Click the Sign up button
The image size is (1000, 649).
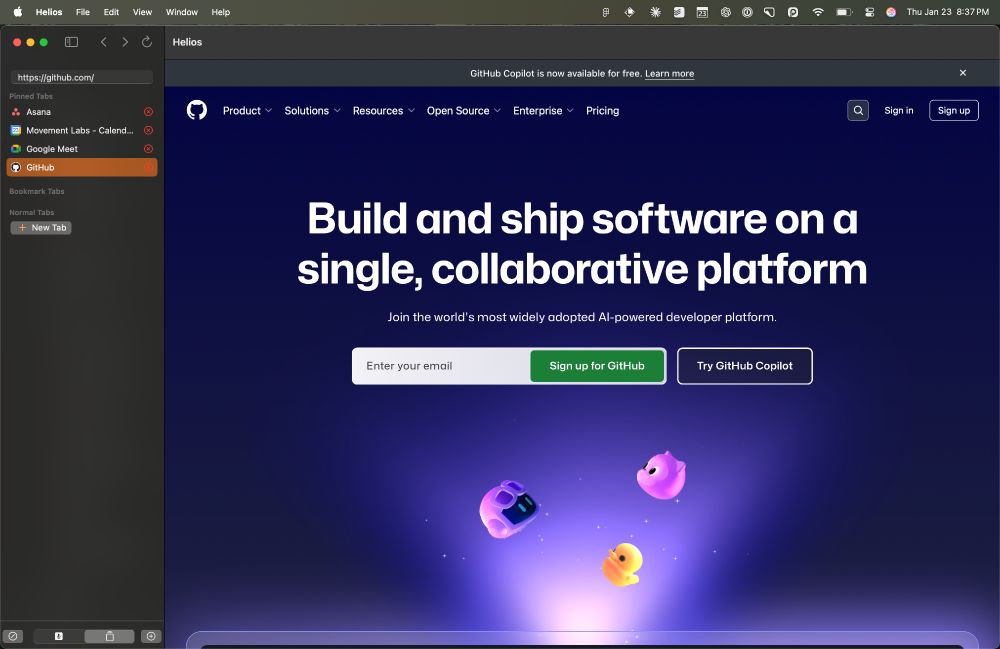pyautogui.click(x=953, y=110)
